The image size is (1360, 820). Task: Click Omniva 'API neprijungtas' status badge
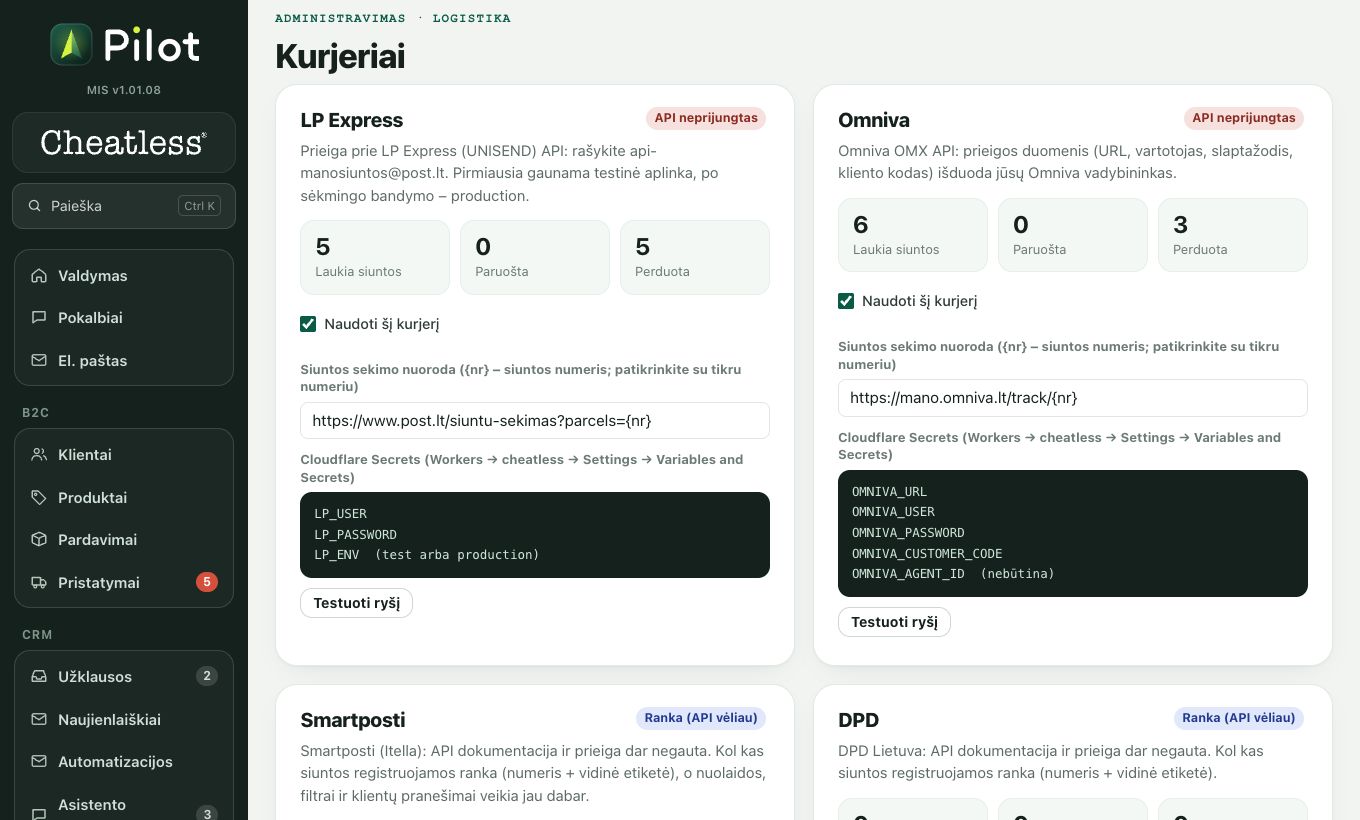click(x=1244, y=118)
